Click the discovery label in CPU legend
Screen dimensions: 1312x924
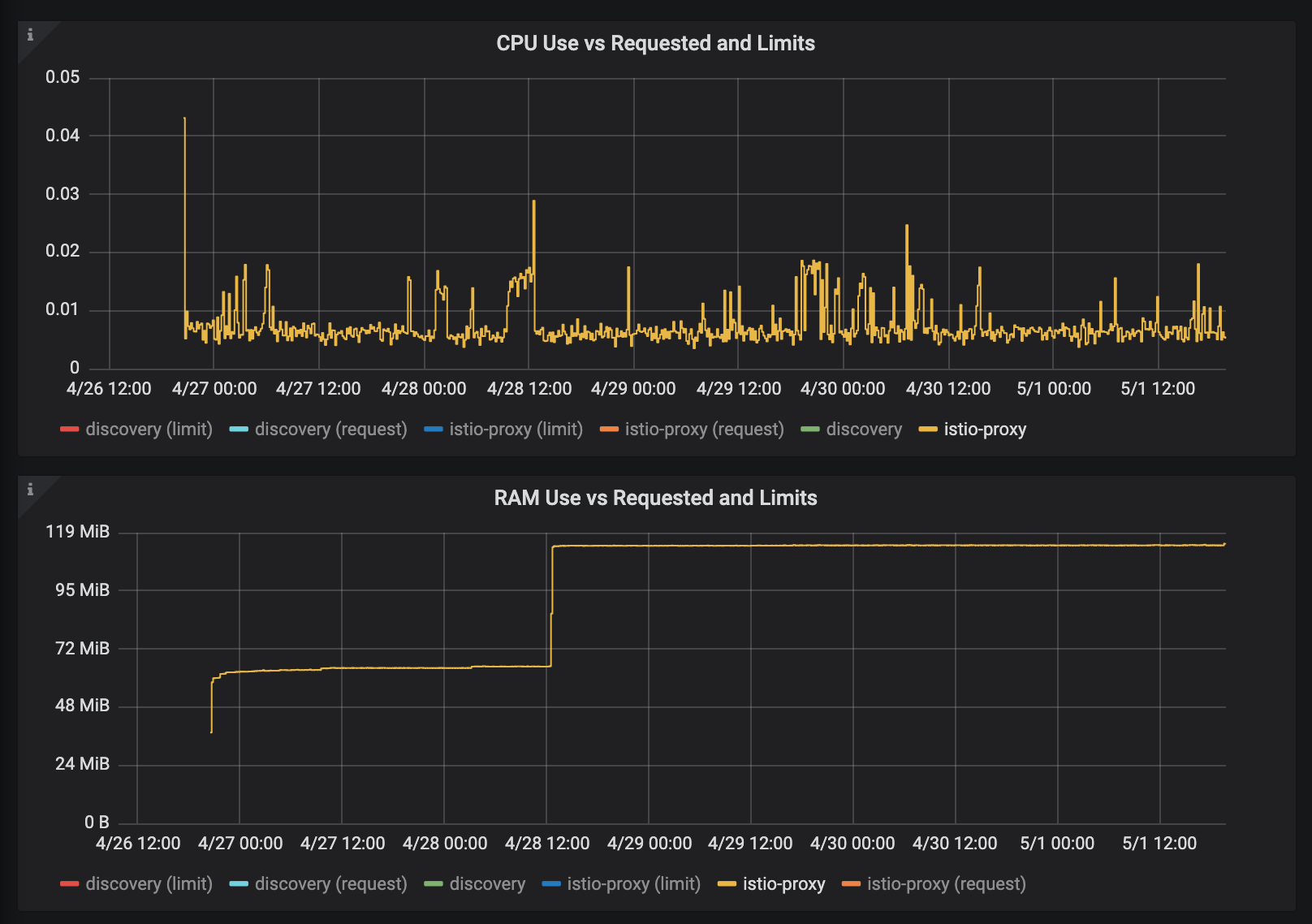[x=864, y=429]
